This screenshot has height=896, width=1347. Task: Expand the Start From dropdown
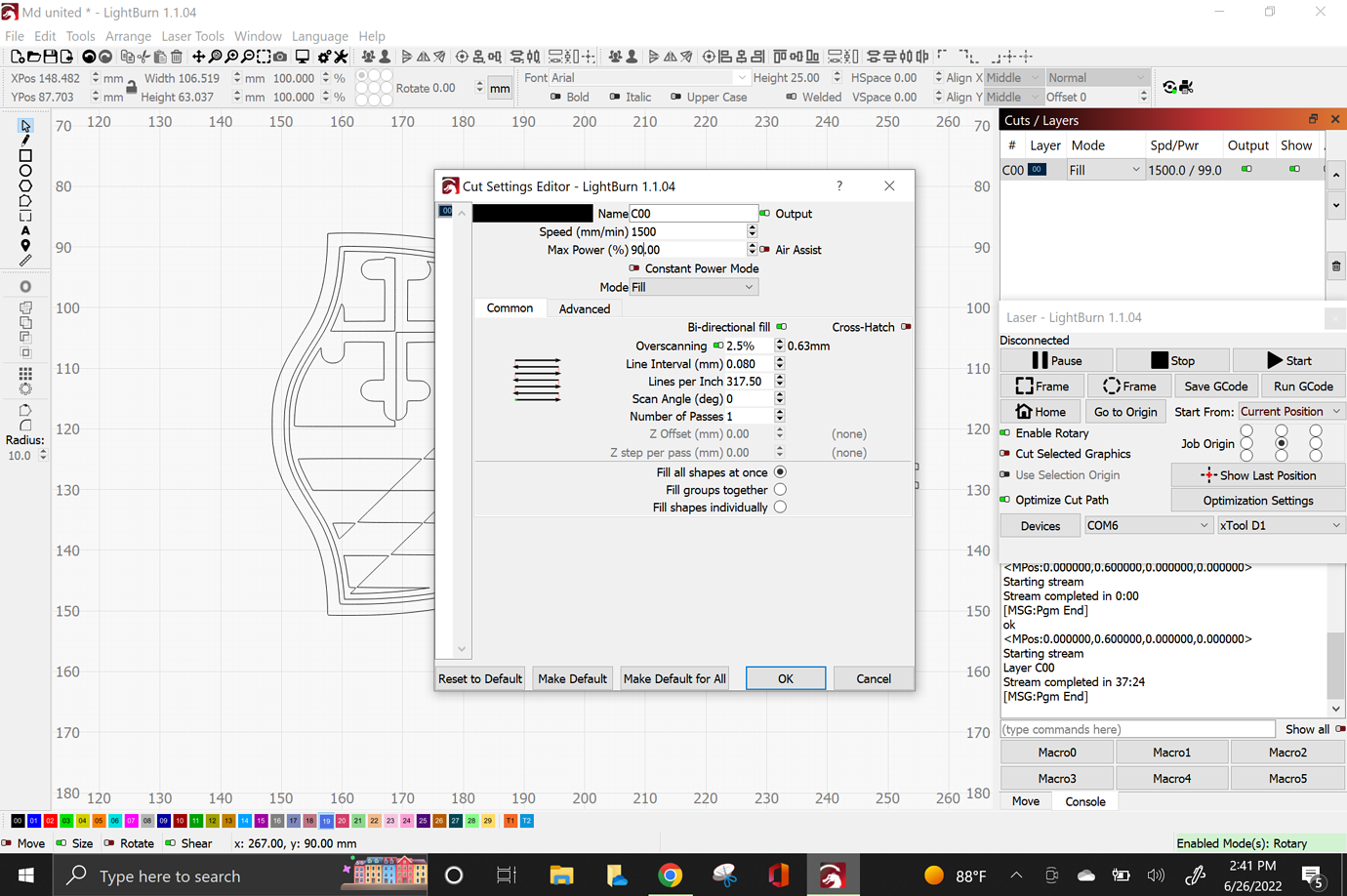point(1290,412)
